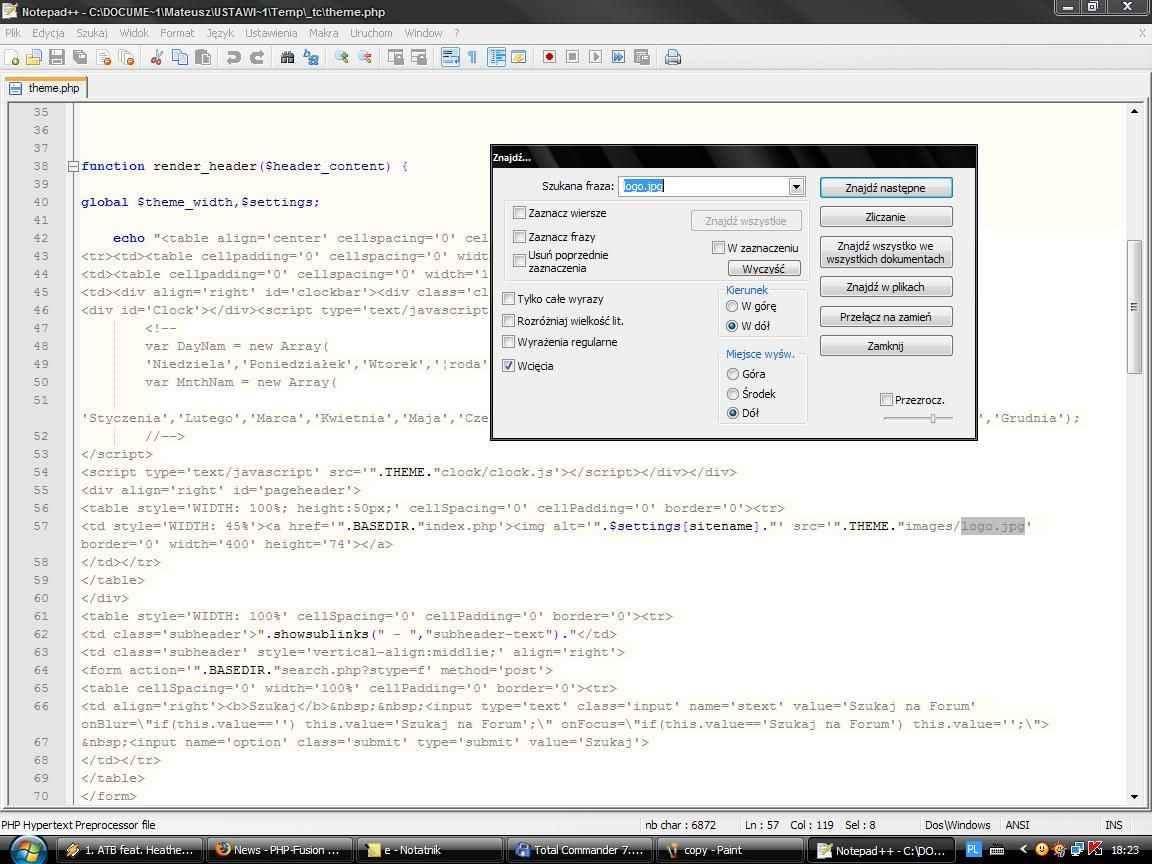
Task: Open the Widok menu
Action: click(134, 33)
